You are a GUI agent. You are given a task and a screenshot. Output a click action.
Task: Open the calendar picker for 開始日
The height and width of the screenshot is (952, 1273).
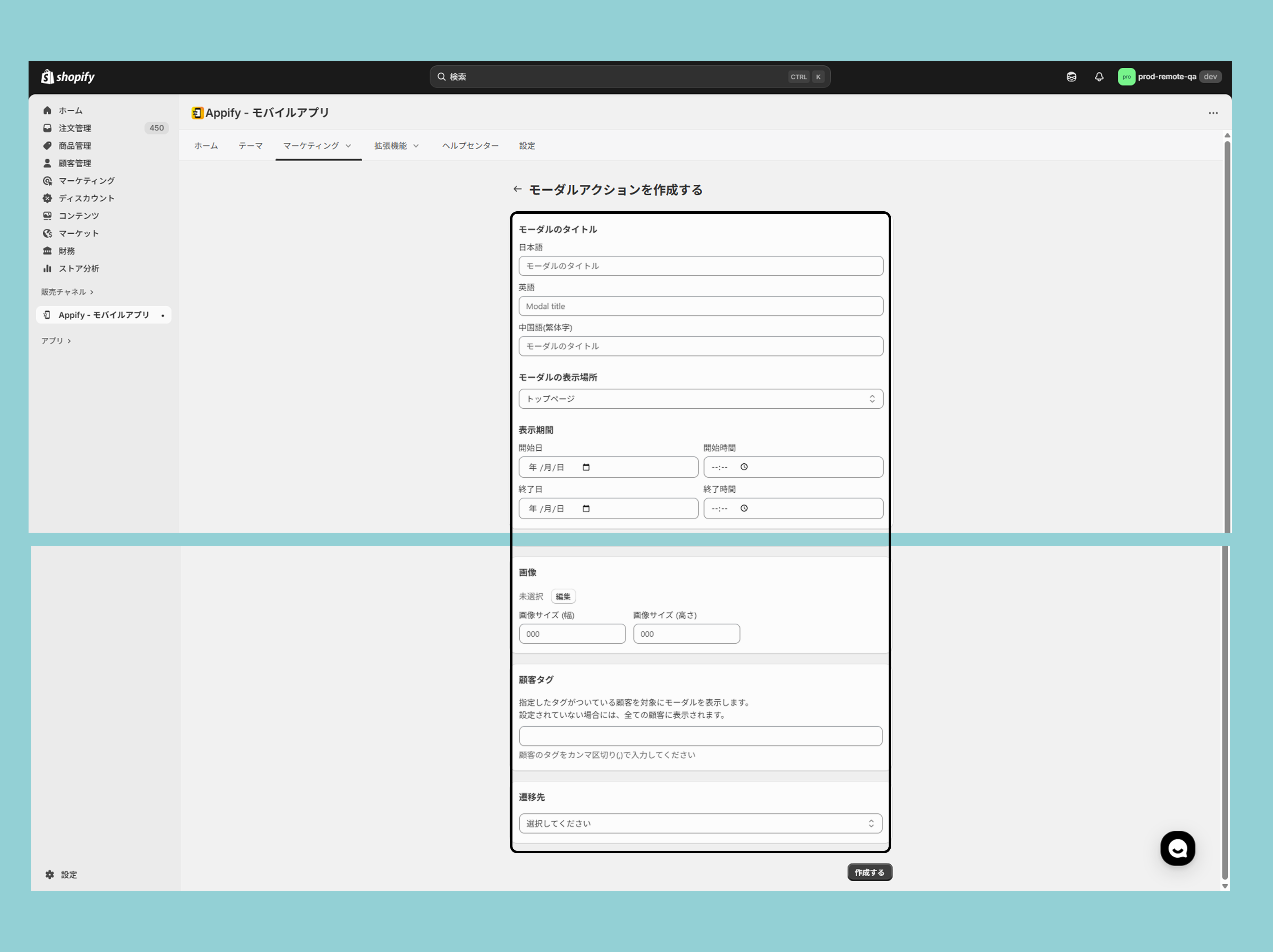(x=586, y=467)
